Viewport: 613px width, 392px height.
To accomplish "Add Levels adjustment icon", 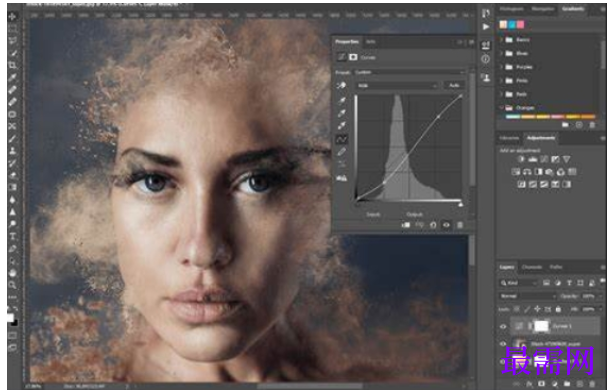I will (x=533, y=159).
